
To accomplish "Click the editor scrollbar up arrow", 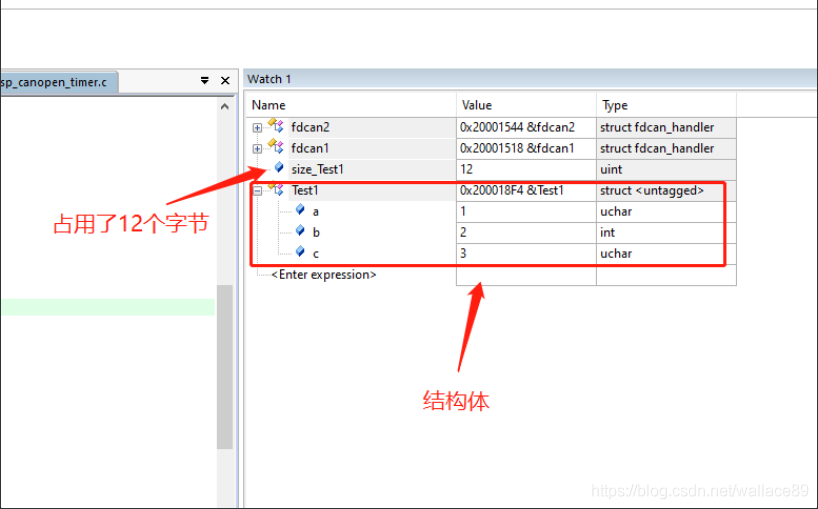I will [x=225, y=107].
